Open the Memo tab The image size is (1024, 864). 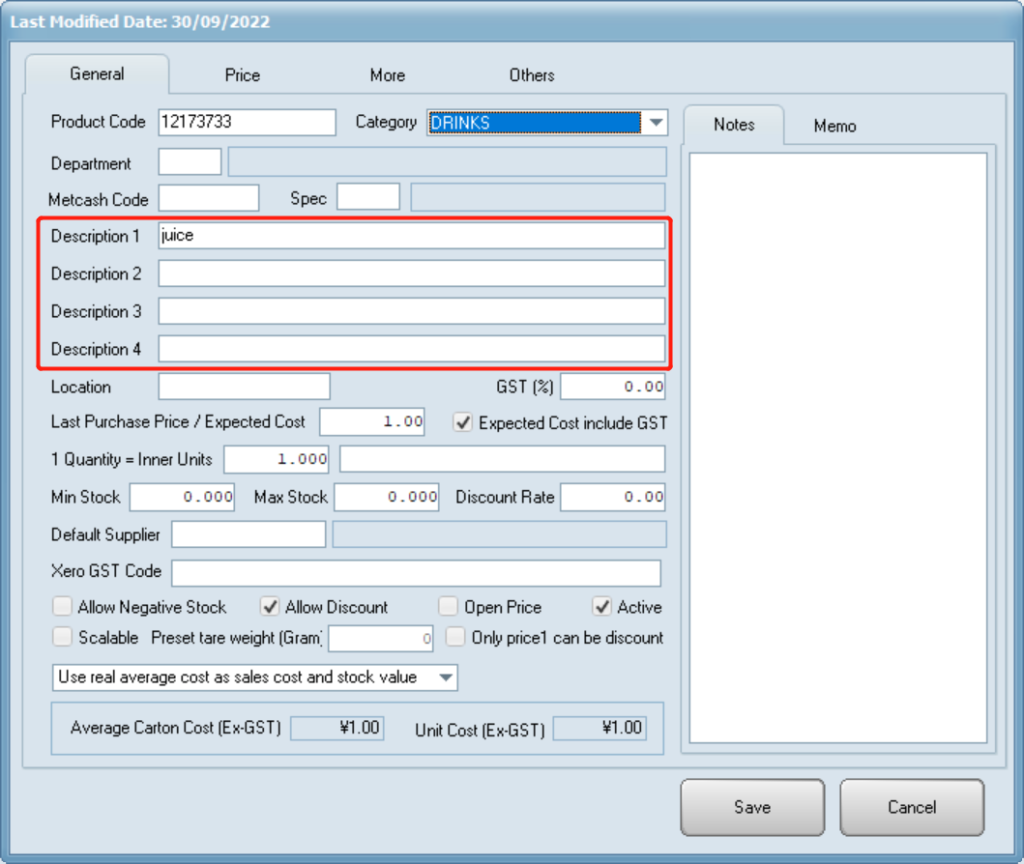(834, 125)
